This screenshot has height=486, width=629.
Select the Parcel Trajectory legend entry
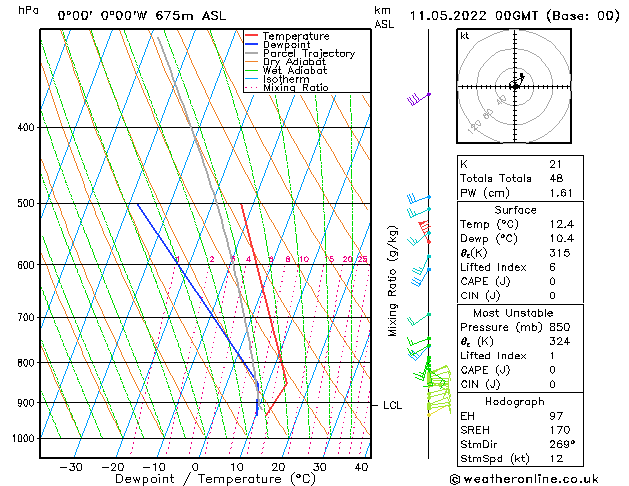pyautogui.click(x=308, y=54)
